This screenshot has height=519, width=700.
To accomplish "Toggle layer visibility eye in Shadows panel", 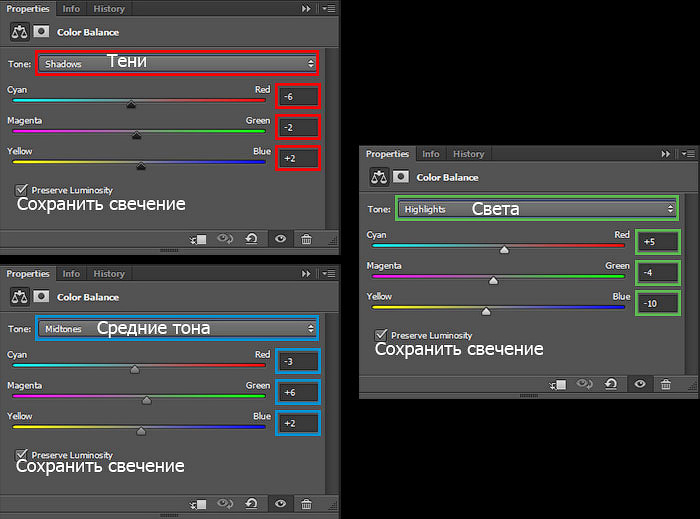I will (280, 239).
